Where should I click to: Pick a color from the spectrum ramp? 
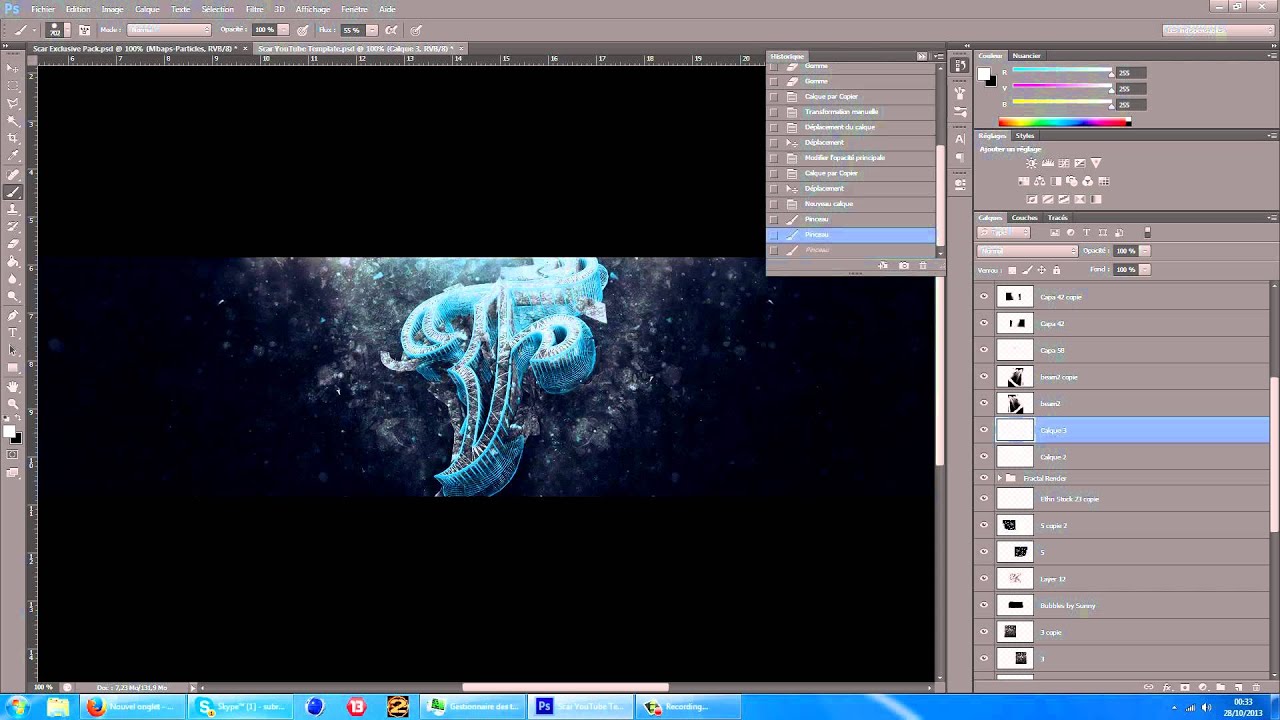[1064, 122]
